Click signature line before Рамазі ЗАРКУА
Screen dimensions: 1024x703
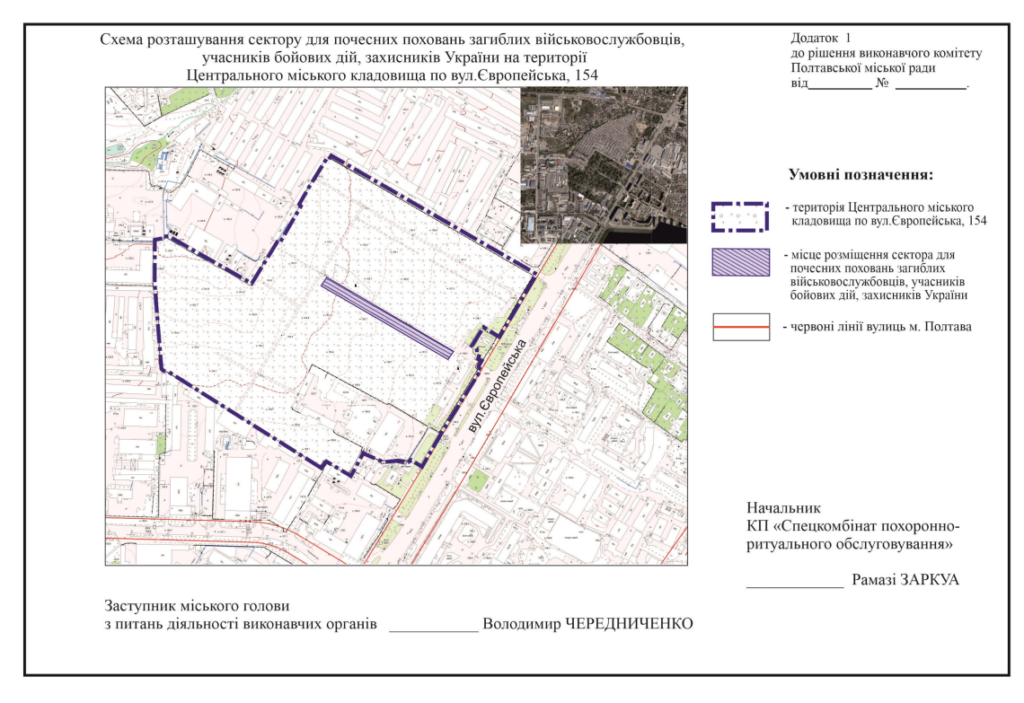coord(794,581)
